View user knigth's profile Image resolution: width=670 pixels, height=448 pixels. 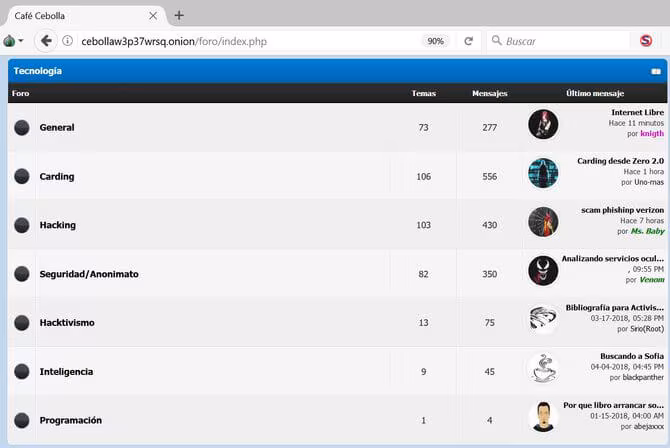tap(652, 133)
